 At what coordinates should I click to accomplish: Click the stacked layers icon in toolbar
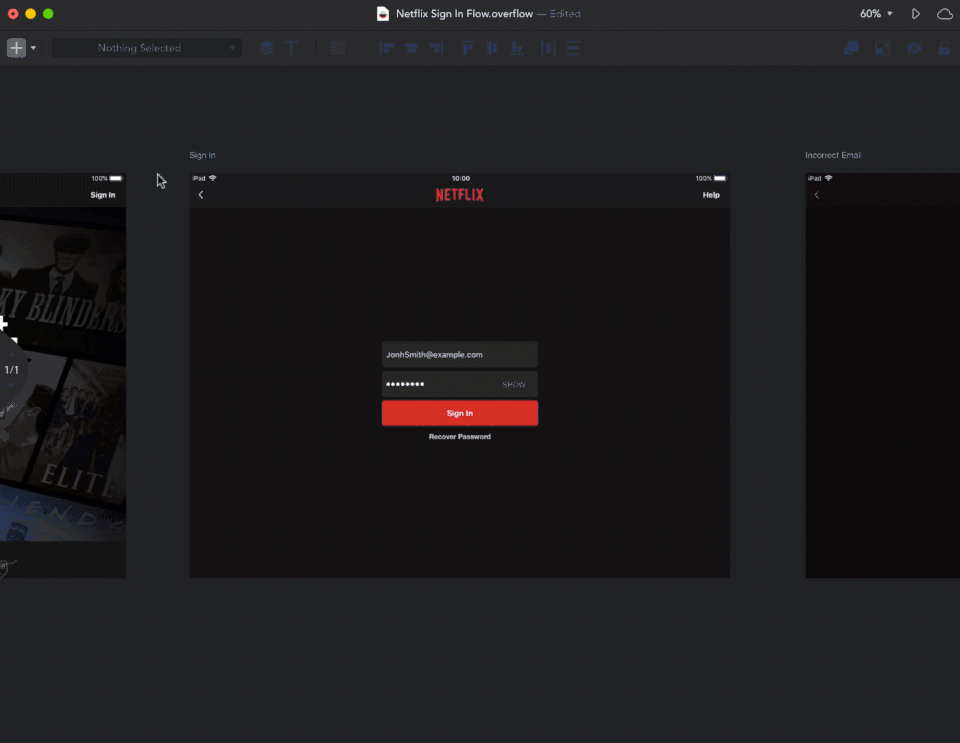pyautogui.click(x=266, y=48)
